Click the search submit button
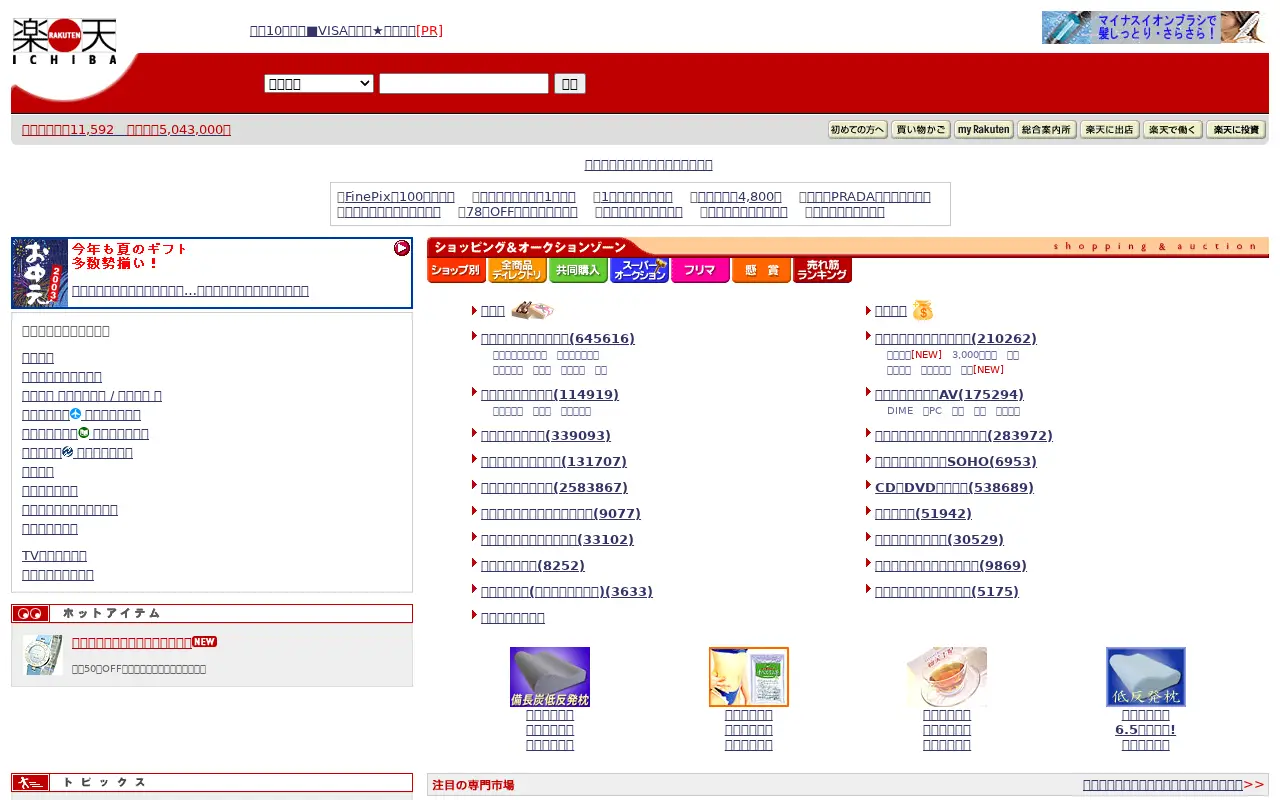Screen dimensions: 1280x800 point(570,84)
